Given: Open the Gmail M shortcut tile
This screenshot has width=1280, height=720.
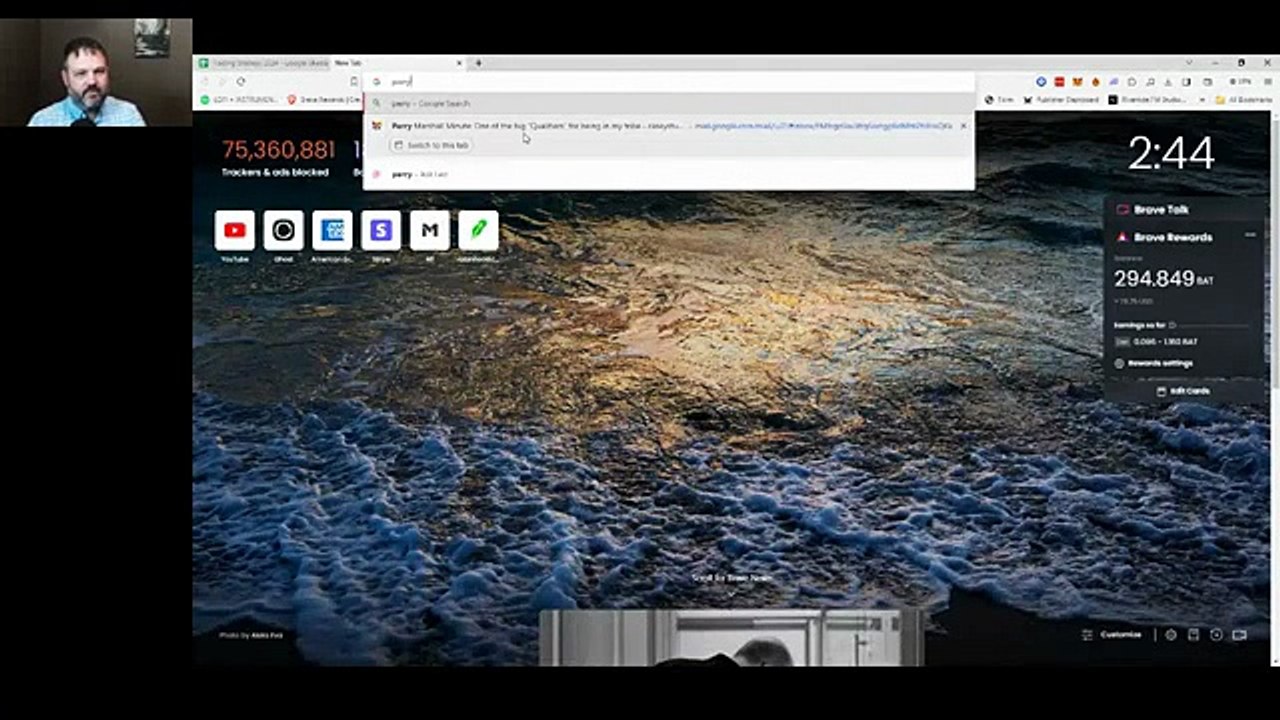Looking at the screenshot, I should point(430,230).
